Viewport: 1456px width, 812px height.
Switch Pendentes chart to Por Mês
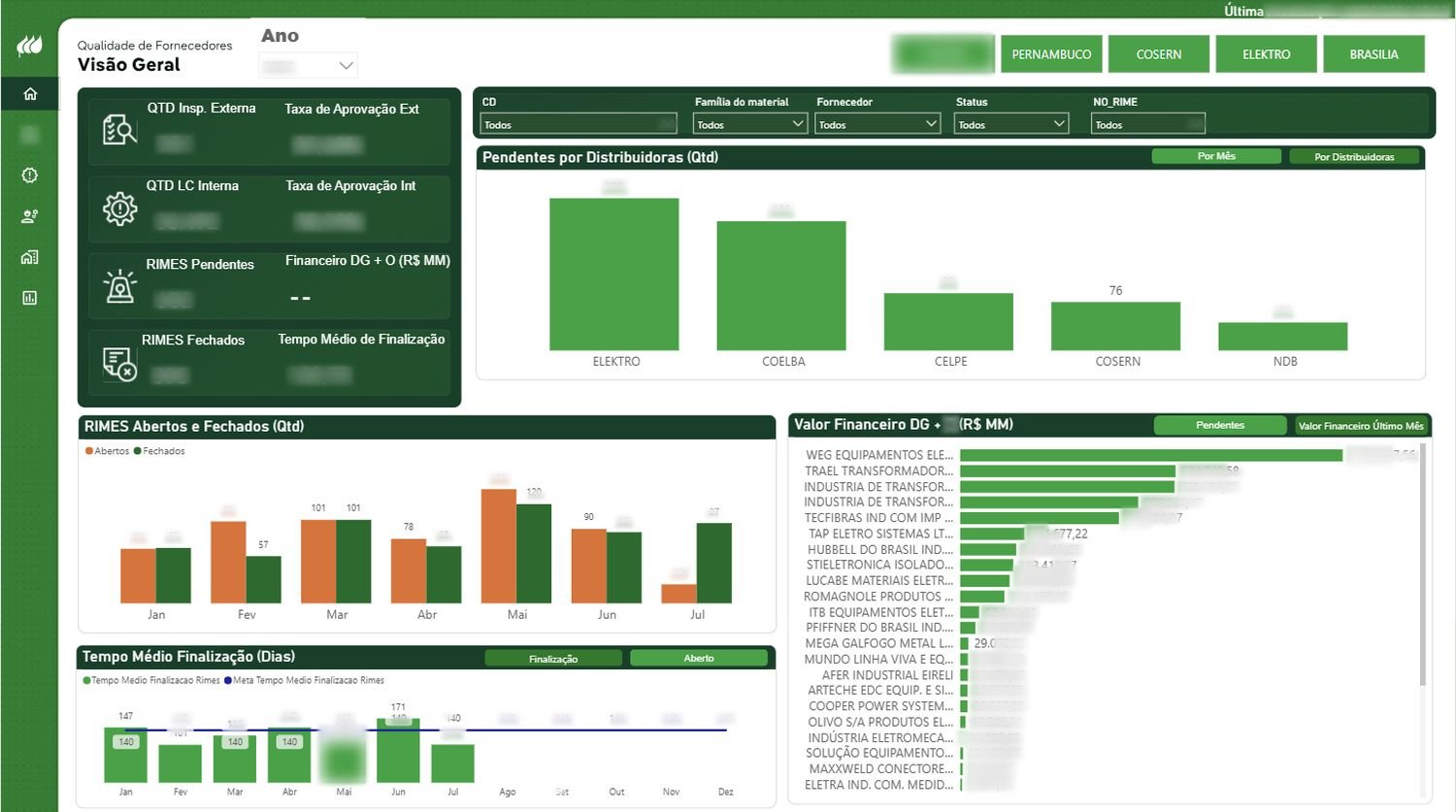[x=1216, y=156]
